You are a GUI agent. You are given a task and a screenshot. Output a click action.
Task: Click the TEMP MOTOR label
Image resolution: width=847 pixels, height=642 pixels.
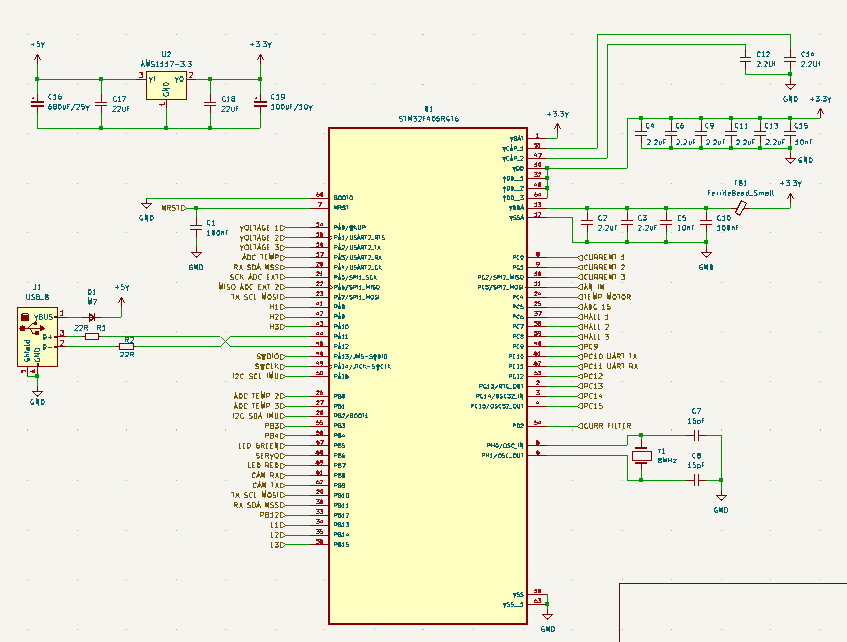tap(605, 297)
